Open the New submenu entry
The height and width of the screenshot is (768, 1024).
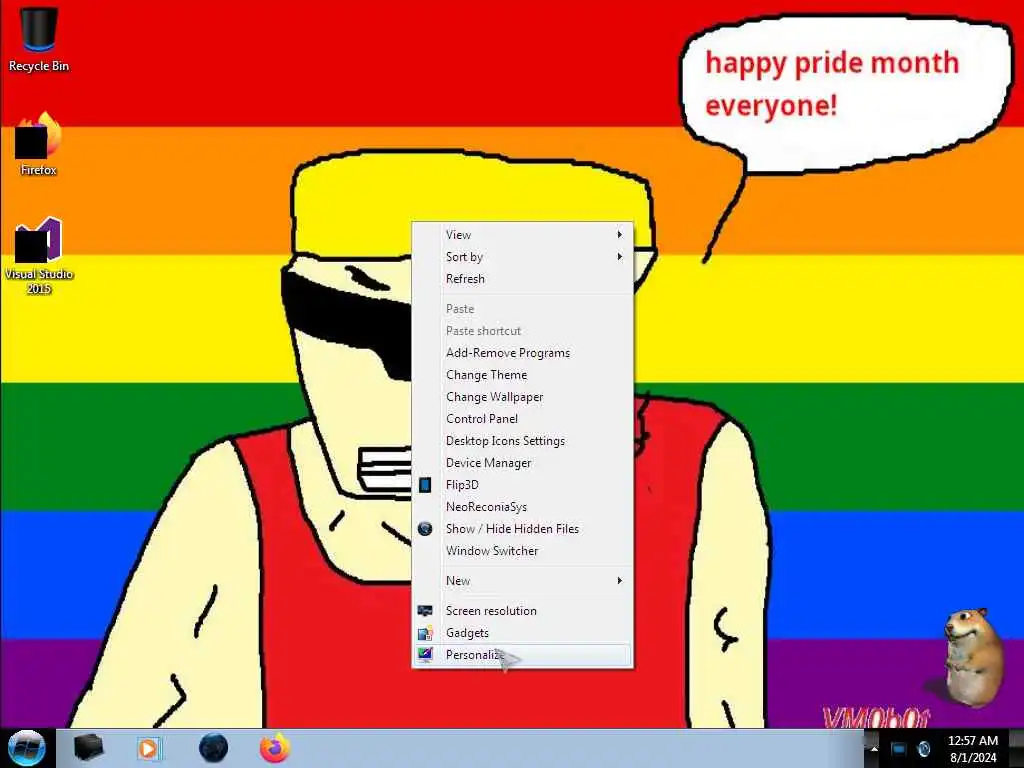[x=522, y=581]
